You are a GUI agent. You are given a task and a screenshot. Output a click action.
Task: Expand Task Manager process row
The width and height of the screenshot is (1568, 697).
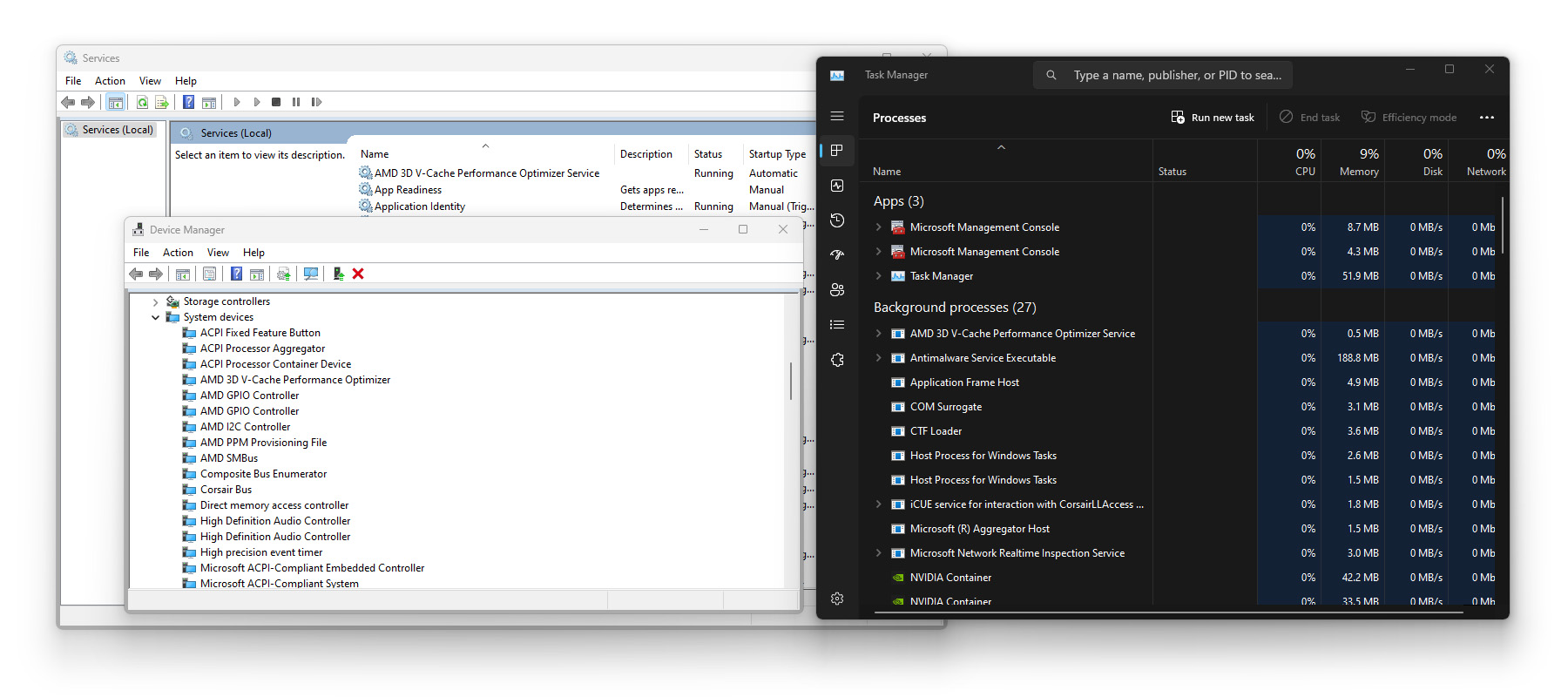click(x=878, y=276)
